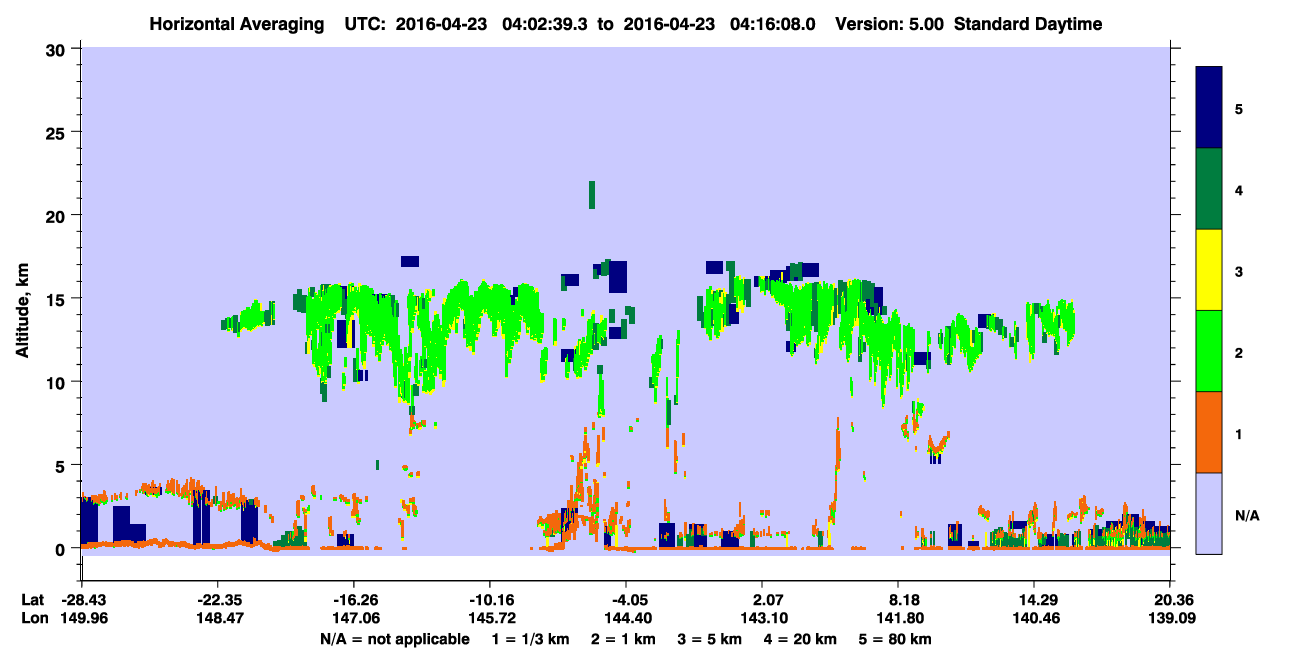This screenshot has width=1300, height=667.
Task: Click the longitude value 139.09
Action: click(1170, 619)
